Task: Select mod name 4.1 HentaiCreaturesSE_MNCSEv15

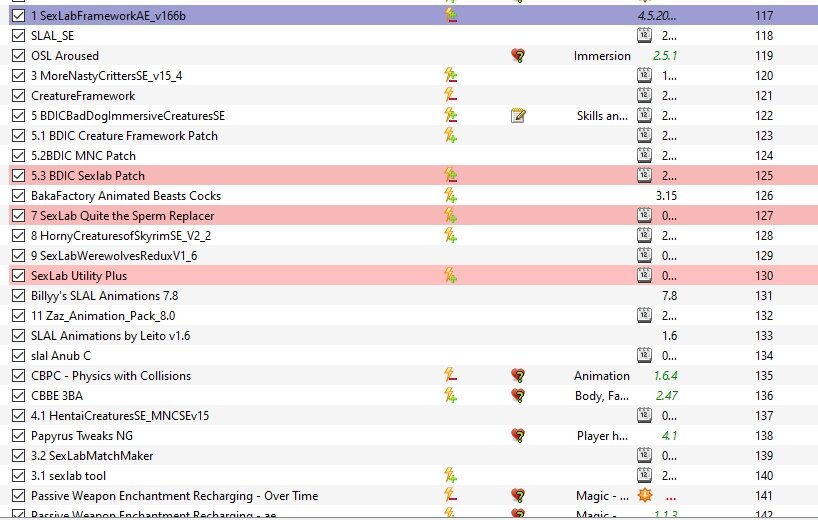Action: 120,416
